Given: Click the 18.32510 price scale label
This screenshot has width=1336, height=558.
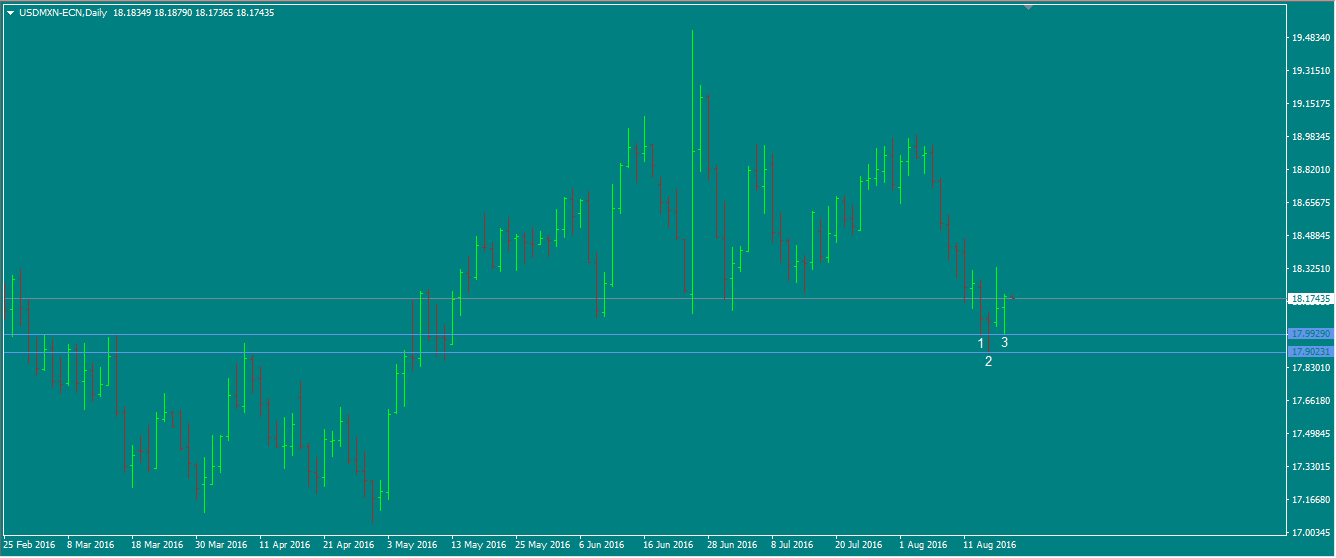Looking at the screenshot, I should click(1311, 269).
